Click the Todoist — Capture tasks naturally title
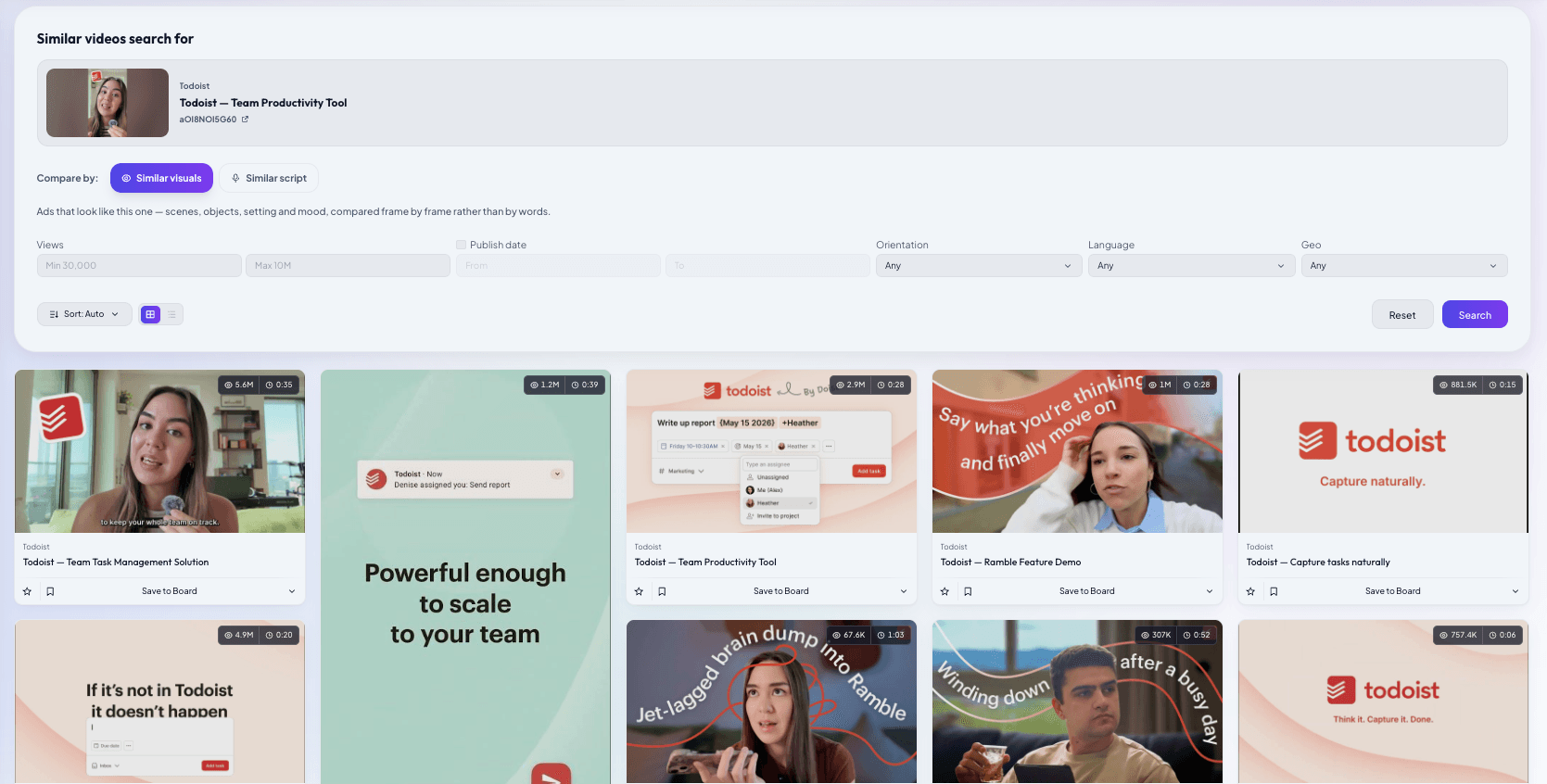This screenshot has width=1547, height=784. (x=1318, y=563)
